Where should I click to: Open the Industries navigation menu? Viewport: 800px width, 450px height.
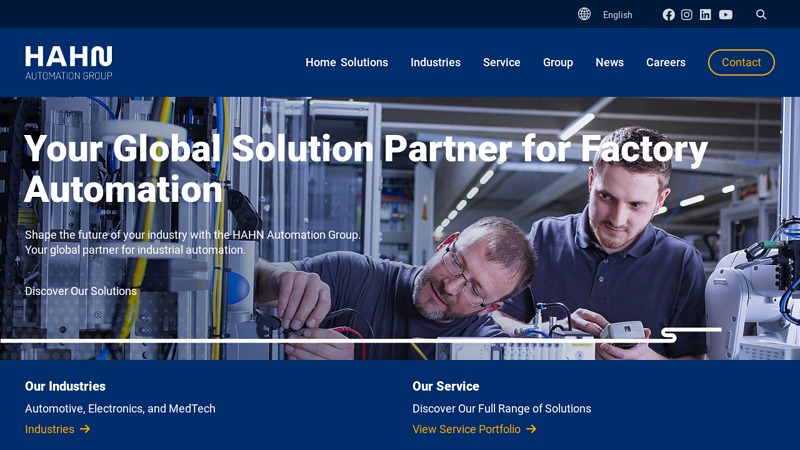click(x=435, y=62)
